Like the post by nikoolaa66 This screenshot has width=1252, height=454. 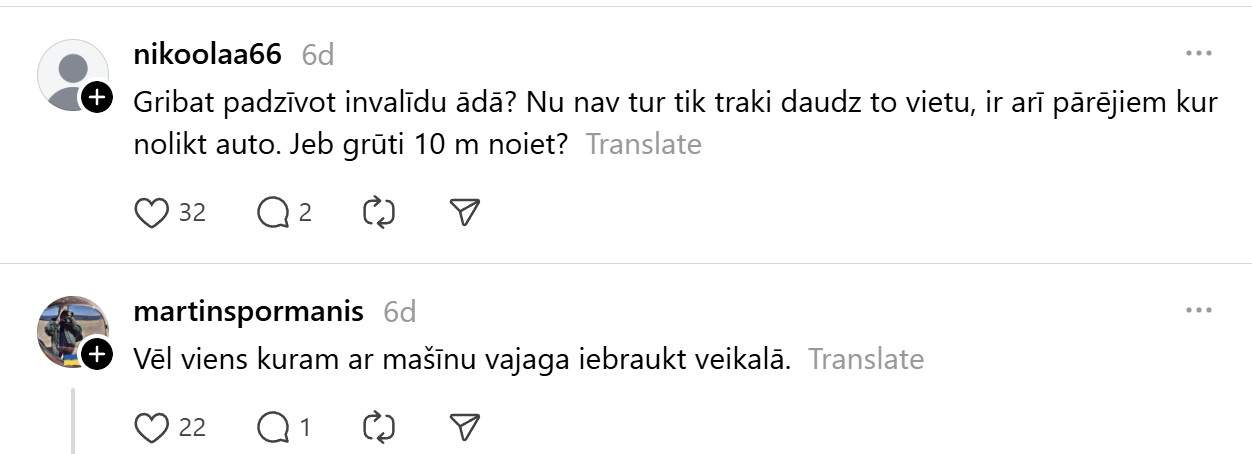tap(152, 213)
